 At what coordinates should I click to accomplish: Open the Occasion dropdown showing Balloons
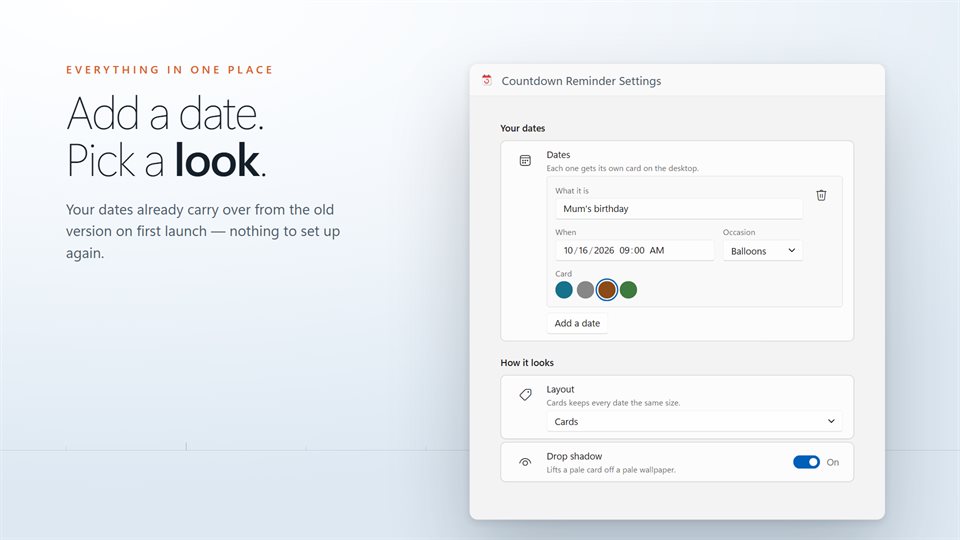click(762, 250)
